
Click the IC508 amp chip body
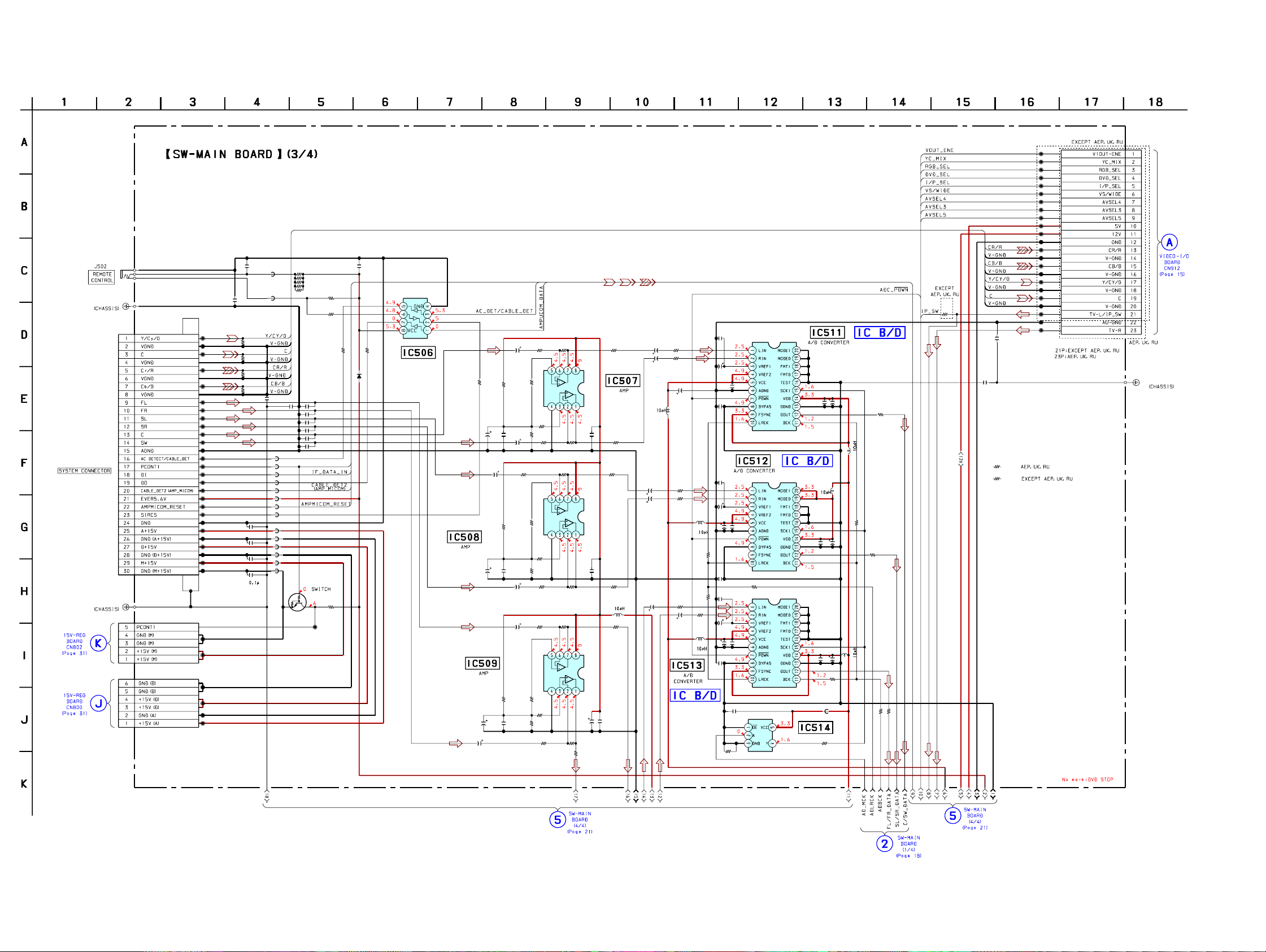[x=563, y=516]
